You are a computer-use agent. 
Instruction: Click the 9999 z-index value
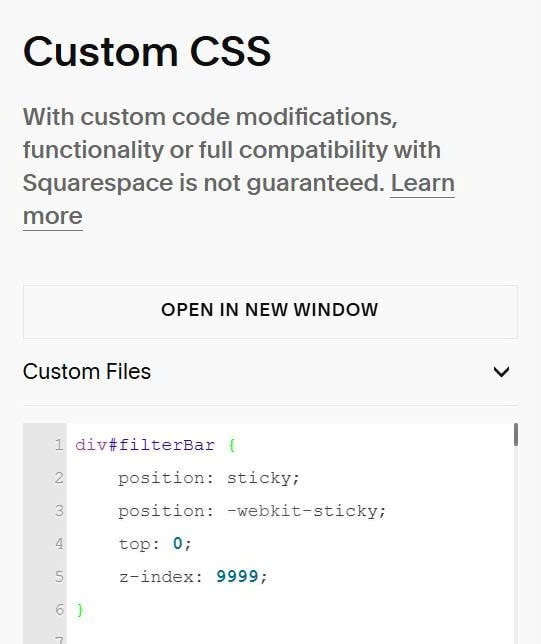(x=237, y=576)
